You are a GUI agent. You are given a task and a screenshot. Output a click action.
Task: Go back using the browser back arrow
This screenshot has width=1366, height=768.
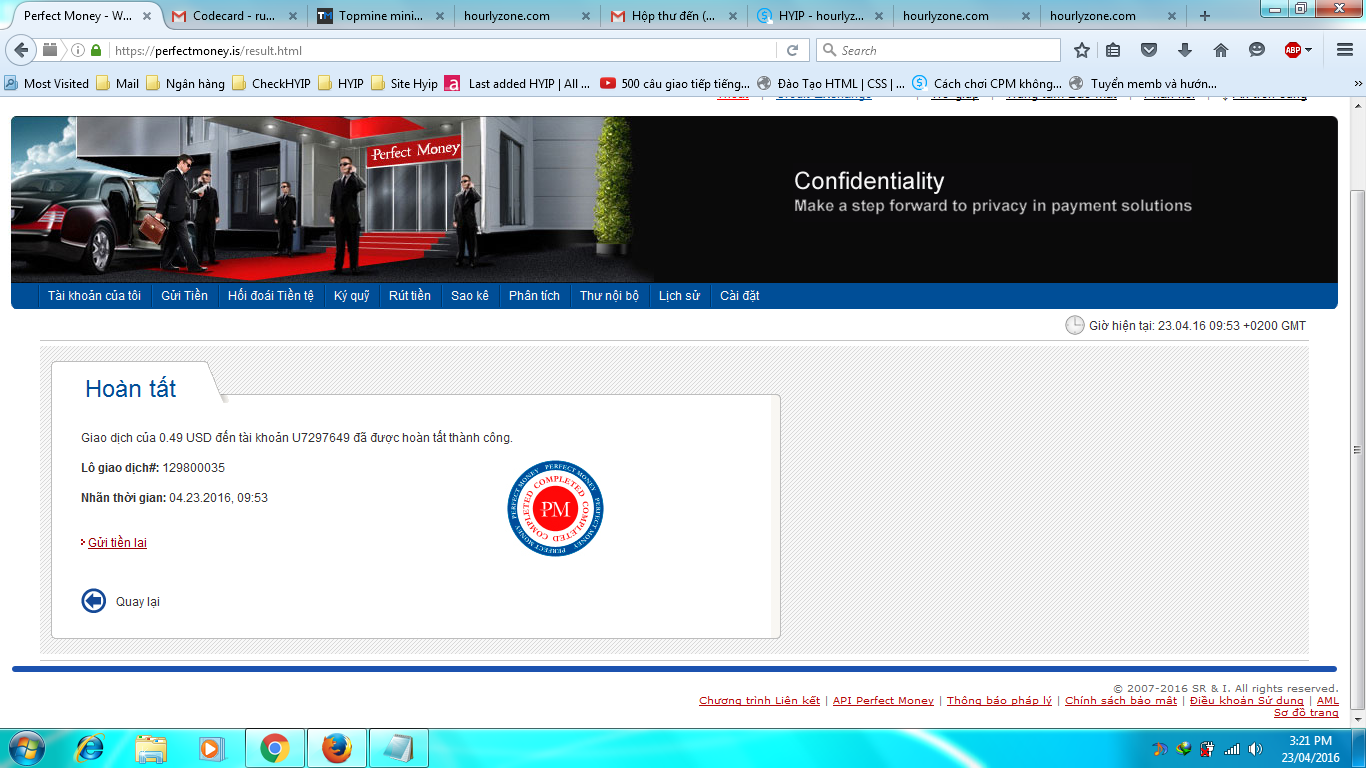coord(22,50)
